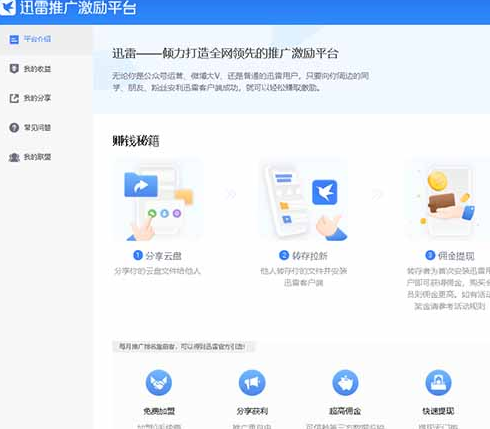Click the 平台介绍 sidebar icon
The image size is (490, 429).
[x=14, y=40]
